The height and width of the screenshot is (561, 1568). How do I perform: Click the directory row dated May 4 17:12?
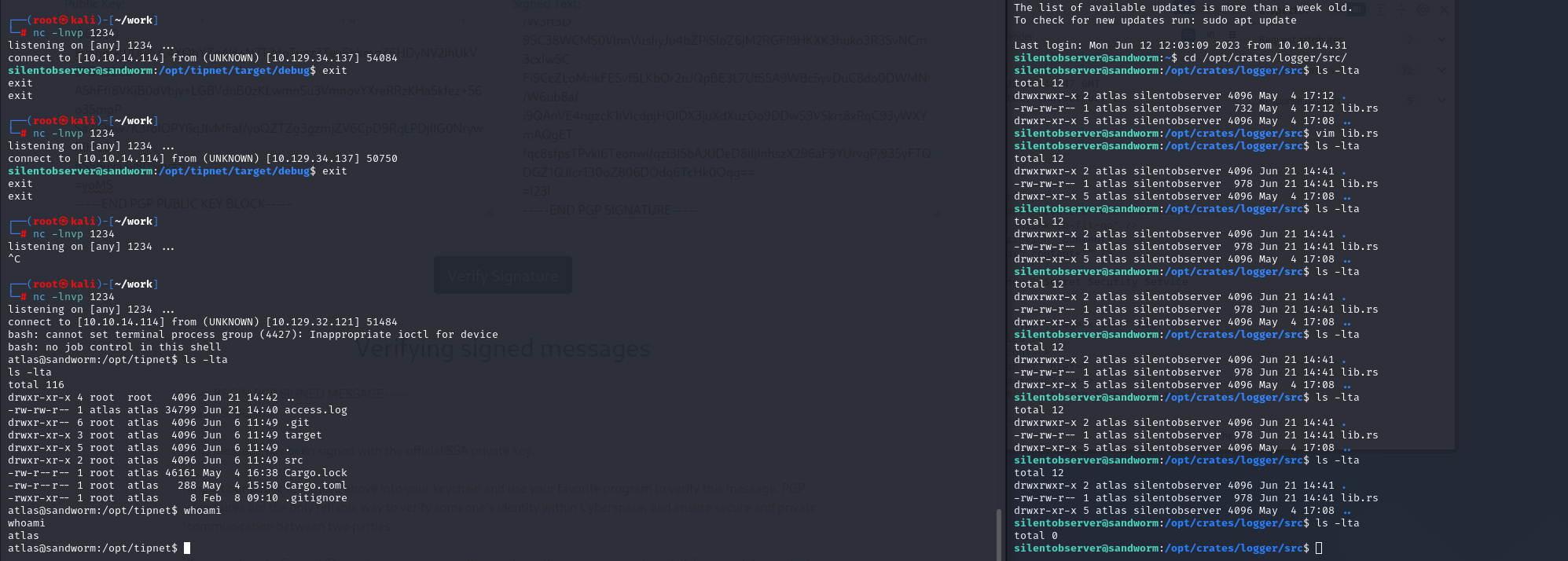[x=1181, y=96]
